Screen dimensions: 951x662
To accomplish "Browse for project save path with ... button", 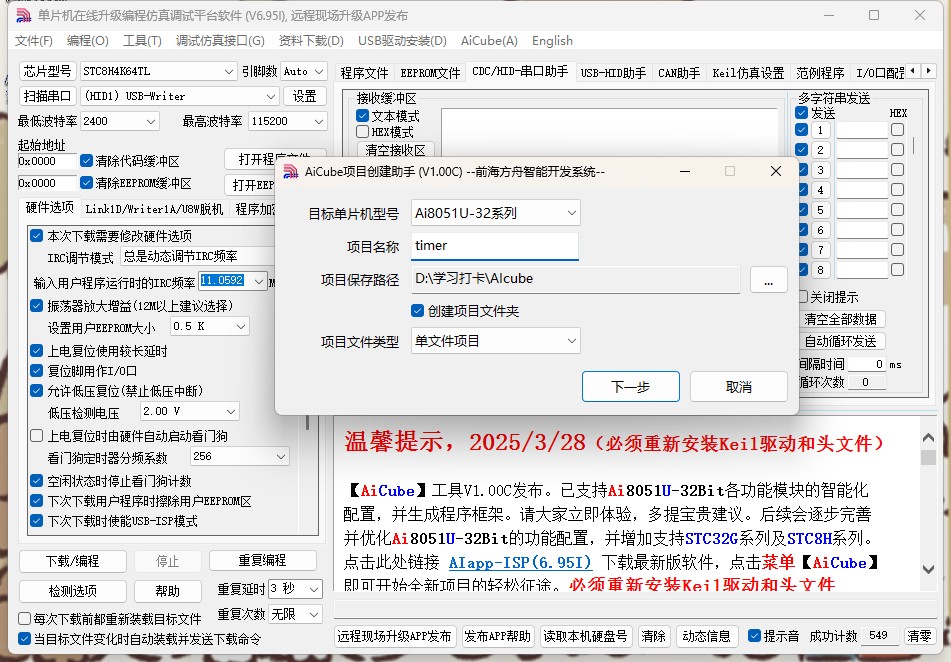I will [768, 280].
